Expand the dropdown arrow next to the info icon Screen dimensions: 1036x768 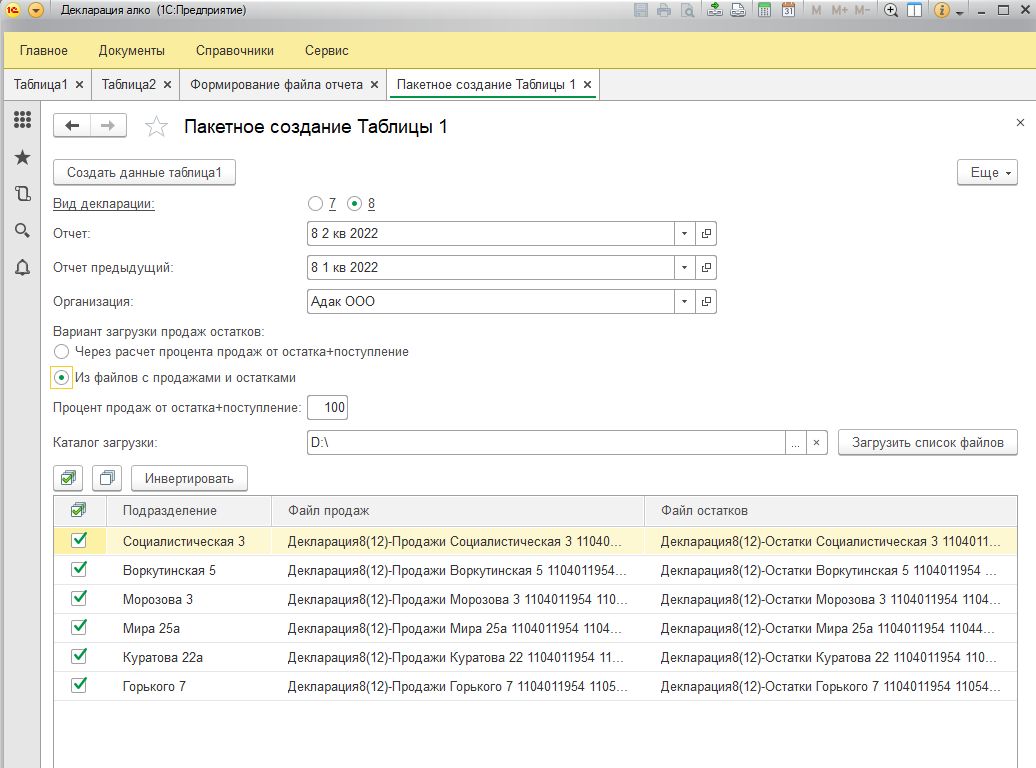(959, 12)
